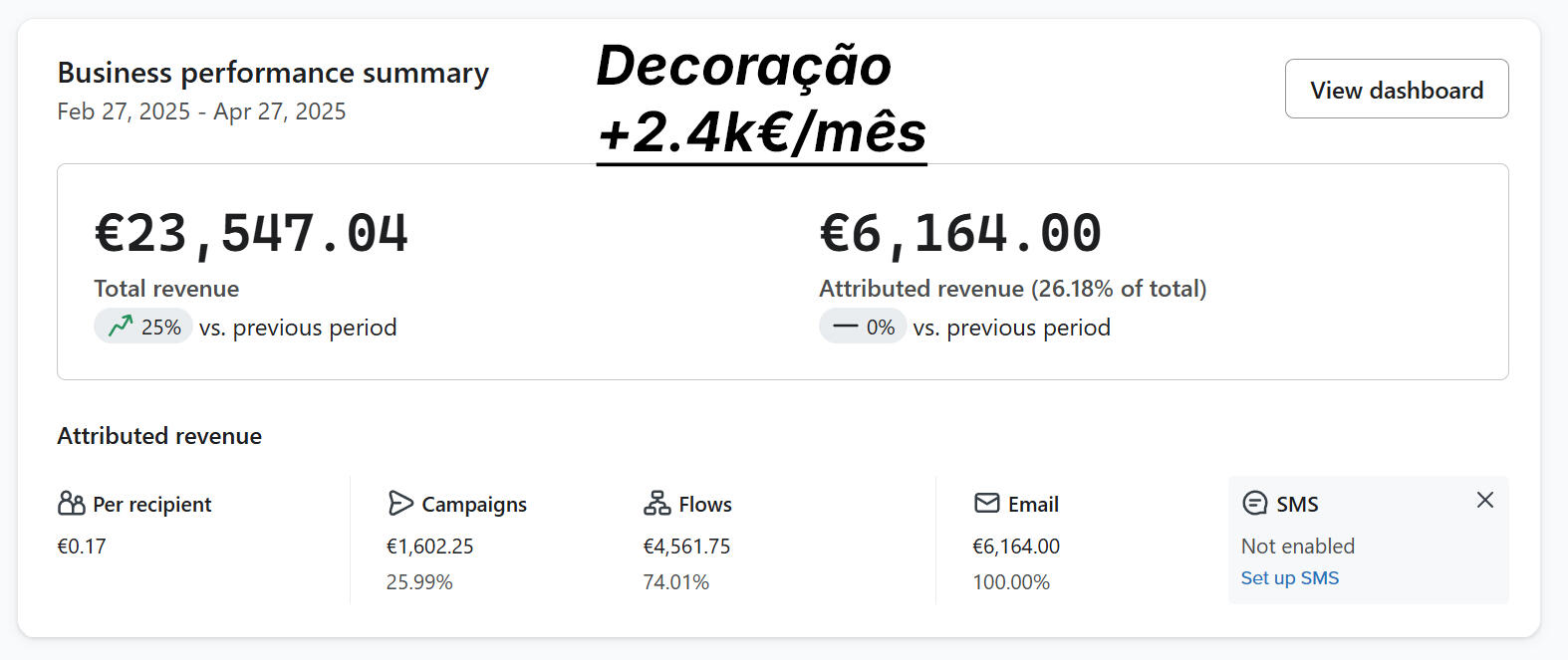This screenshot has height=660, width=1568.
Task: Click the Attributed revenue (26.18% of total) label
Action: [1012, 289]
